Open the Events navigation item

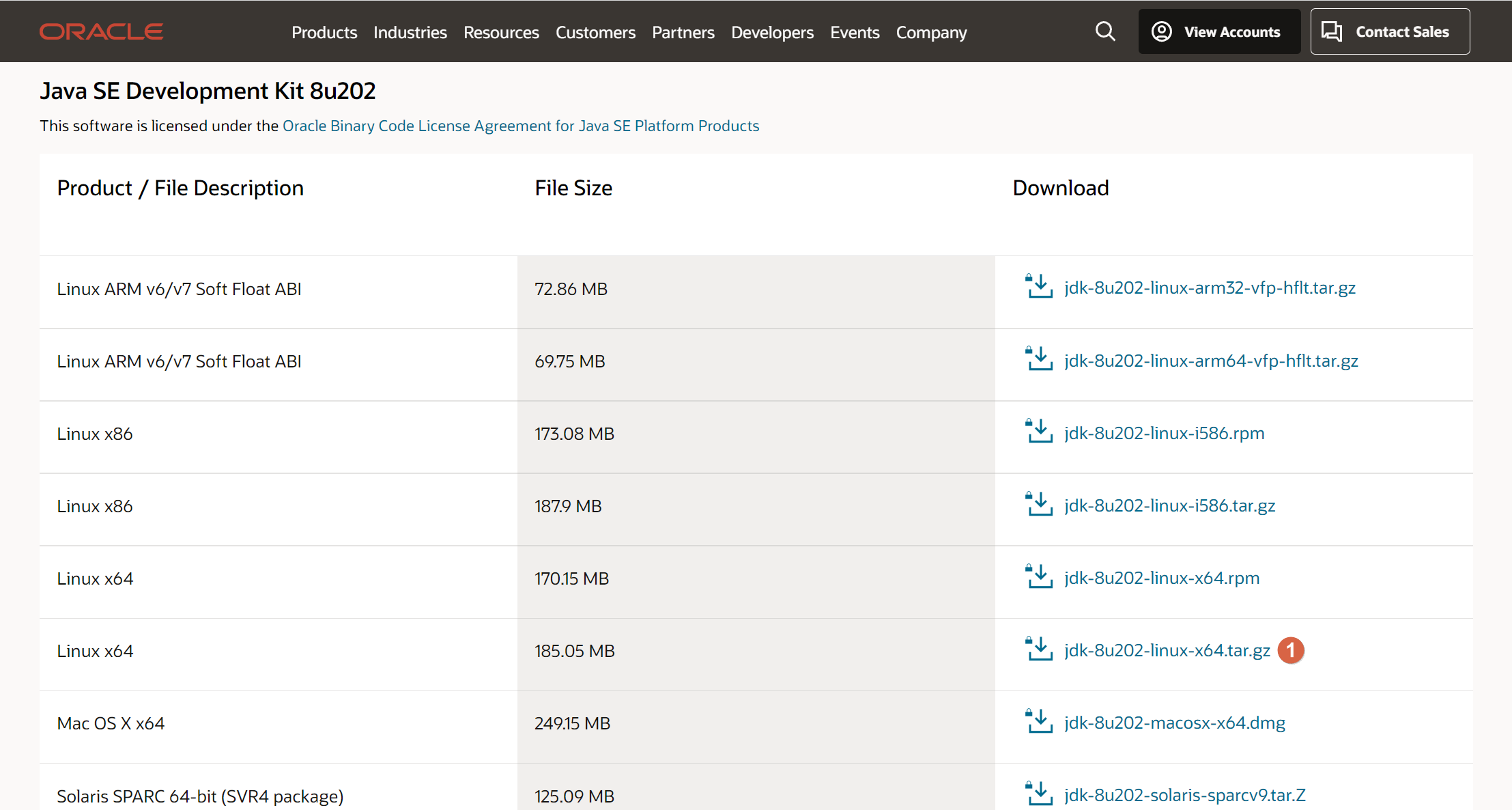pyautogui.click(x=855, y=32)
